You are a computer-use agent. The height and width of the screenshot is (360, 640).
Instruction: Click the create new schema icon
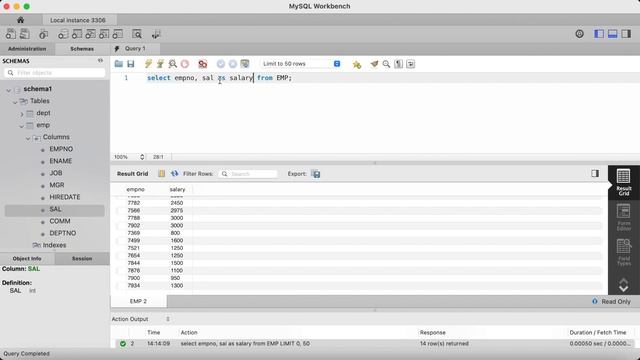point(63,34)
